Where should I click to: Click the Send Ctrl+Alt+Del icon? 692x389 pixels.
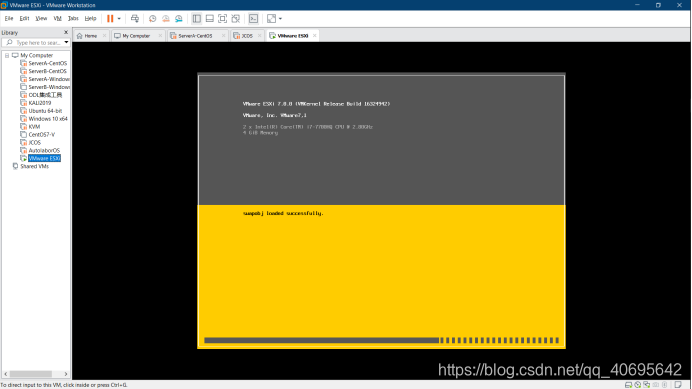[135, 19]
